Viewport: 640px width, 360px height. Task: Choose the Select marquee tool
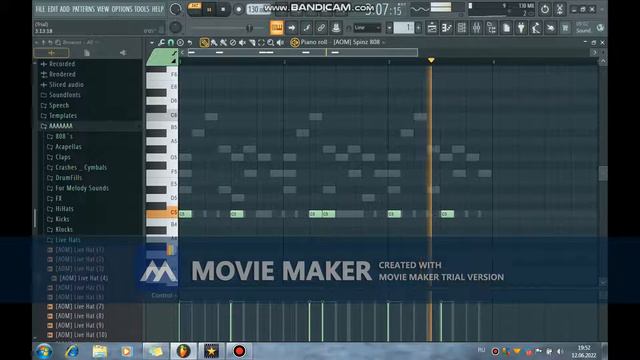point(261,42)
